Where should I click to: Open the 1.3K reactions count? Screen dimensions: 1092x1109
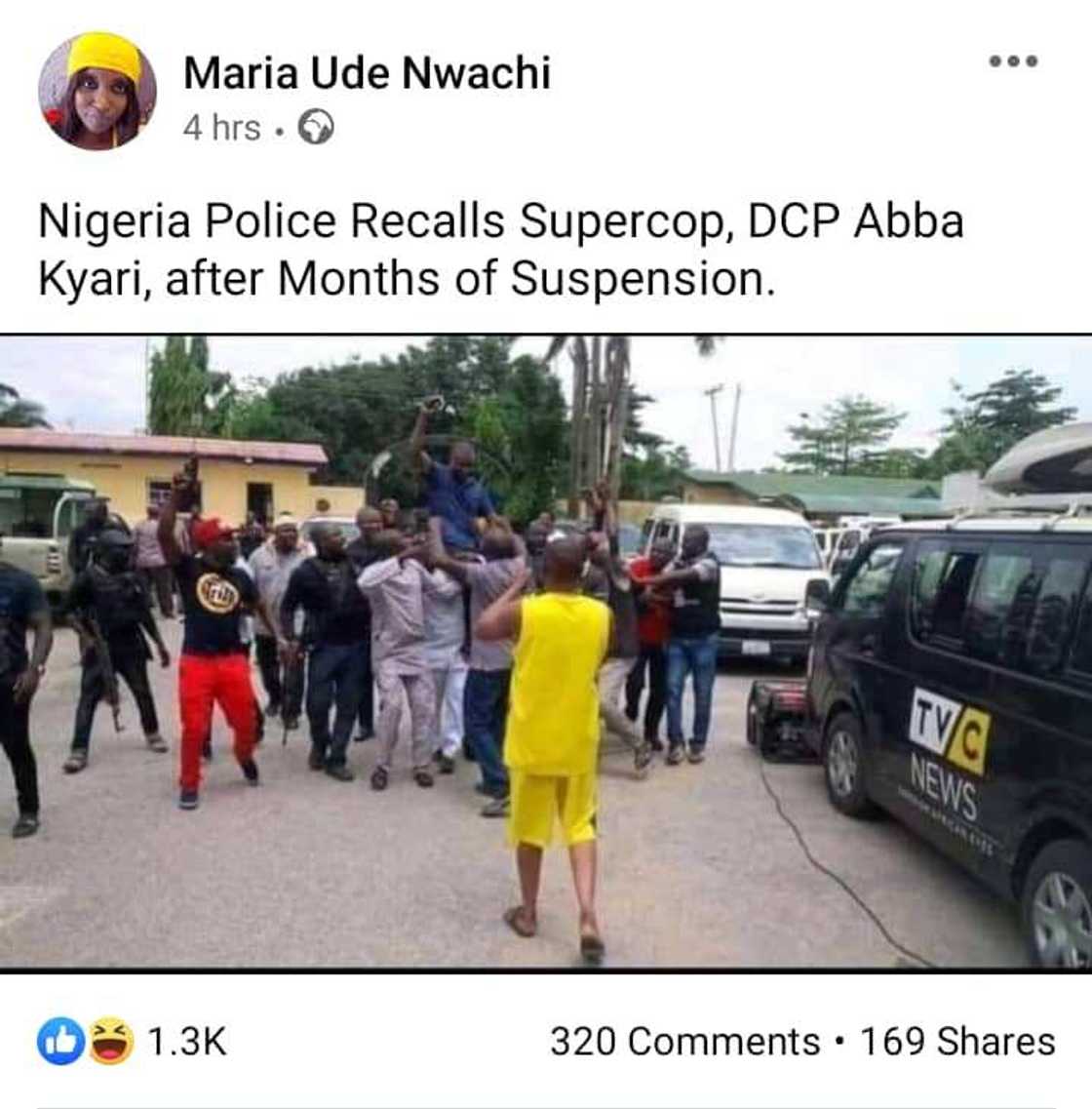click(x=186, y=1042)
